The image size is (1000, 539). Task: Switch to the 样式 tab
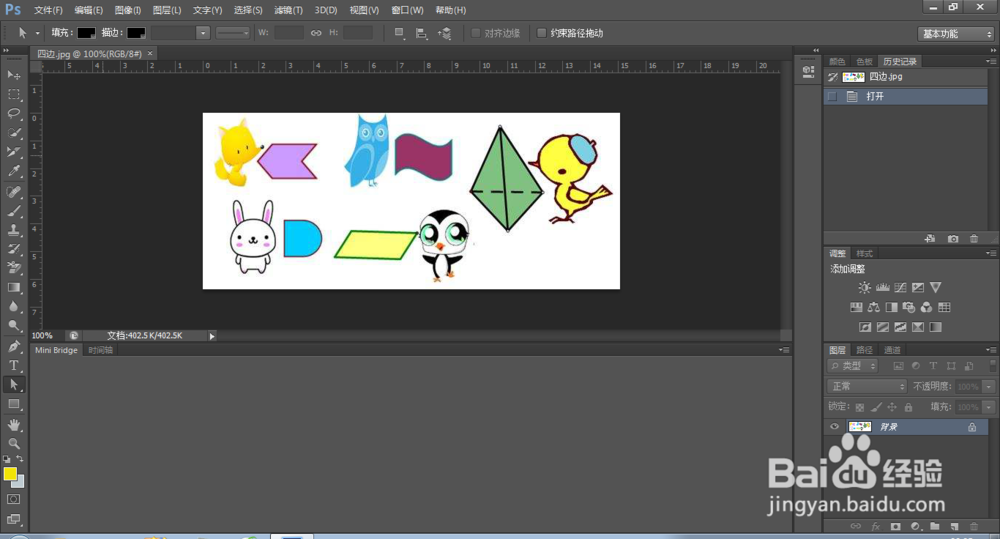point(864,254)
